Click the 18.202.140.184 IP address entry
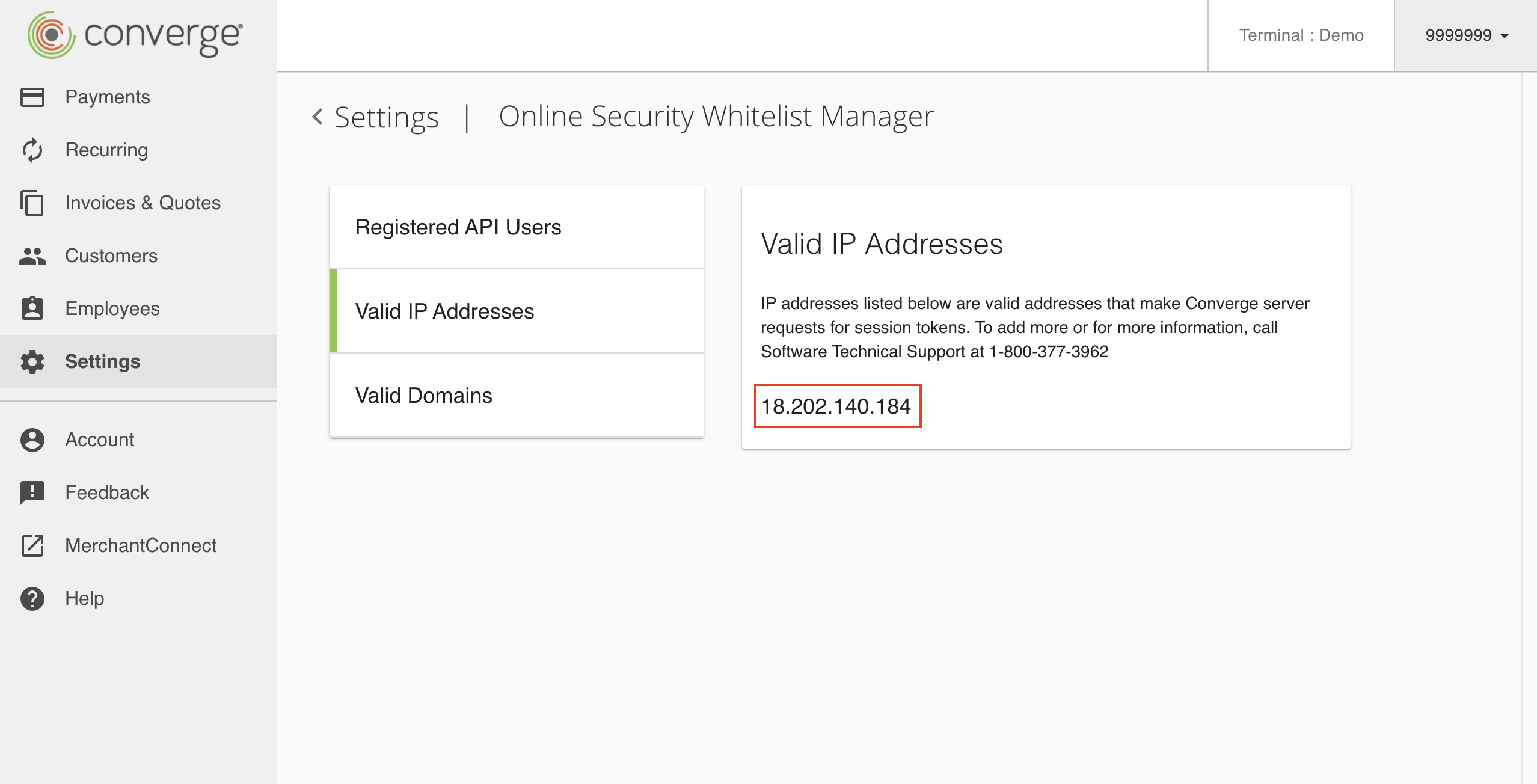Screen dimensions: 1537x784 [836, 406]
